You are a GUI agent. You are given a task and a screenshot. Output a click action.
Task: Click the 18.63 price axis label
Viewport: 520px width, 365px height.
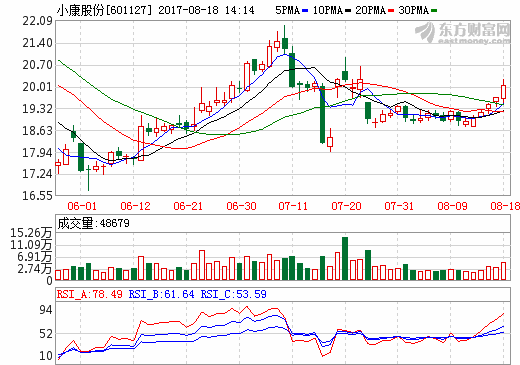[37, 130]
